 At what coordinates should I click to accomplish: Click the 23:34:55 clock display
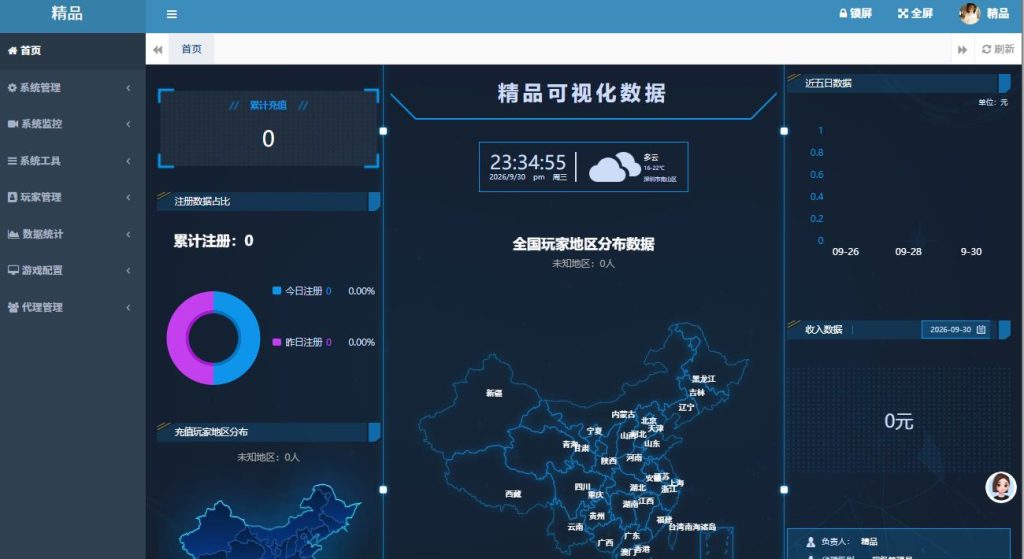[528, 162]
